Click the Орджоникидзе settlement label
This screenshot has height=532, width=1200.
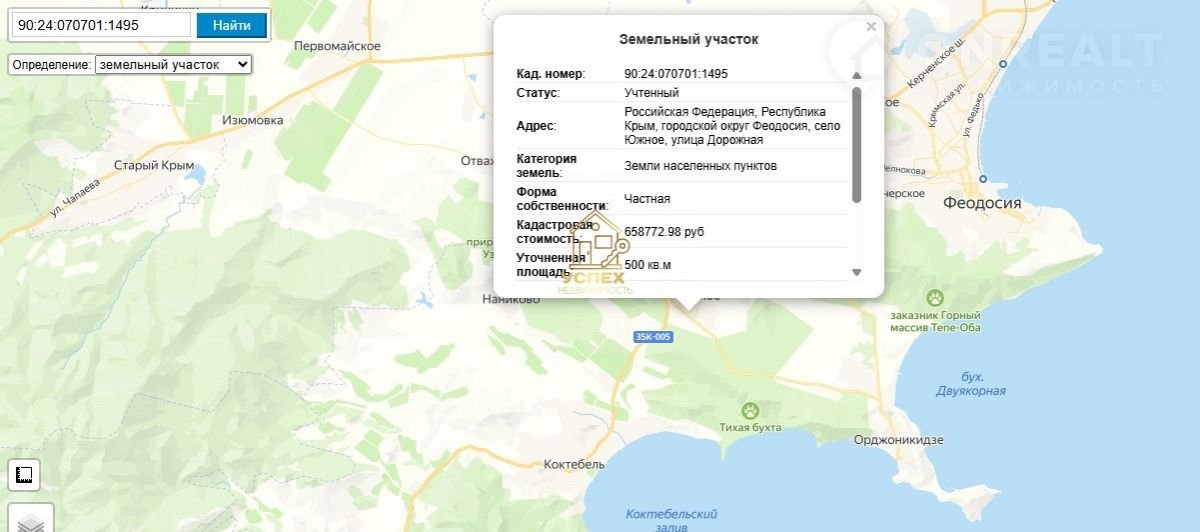[898, 440]
